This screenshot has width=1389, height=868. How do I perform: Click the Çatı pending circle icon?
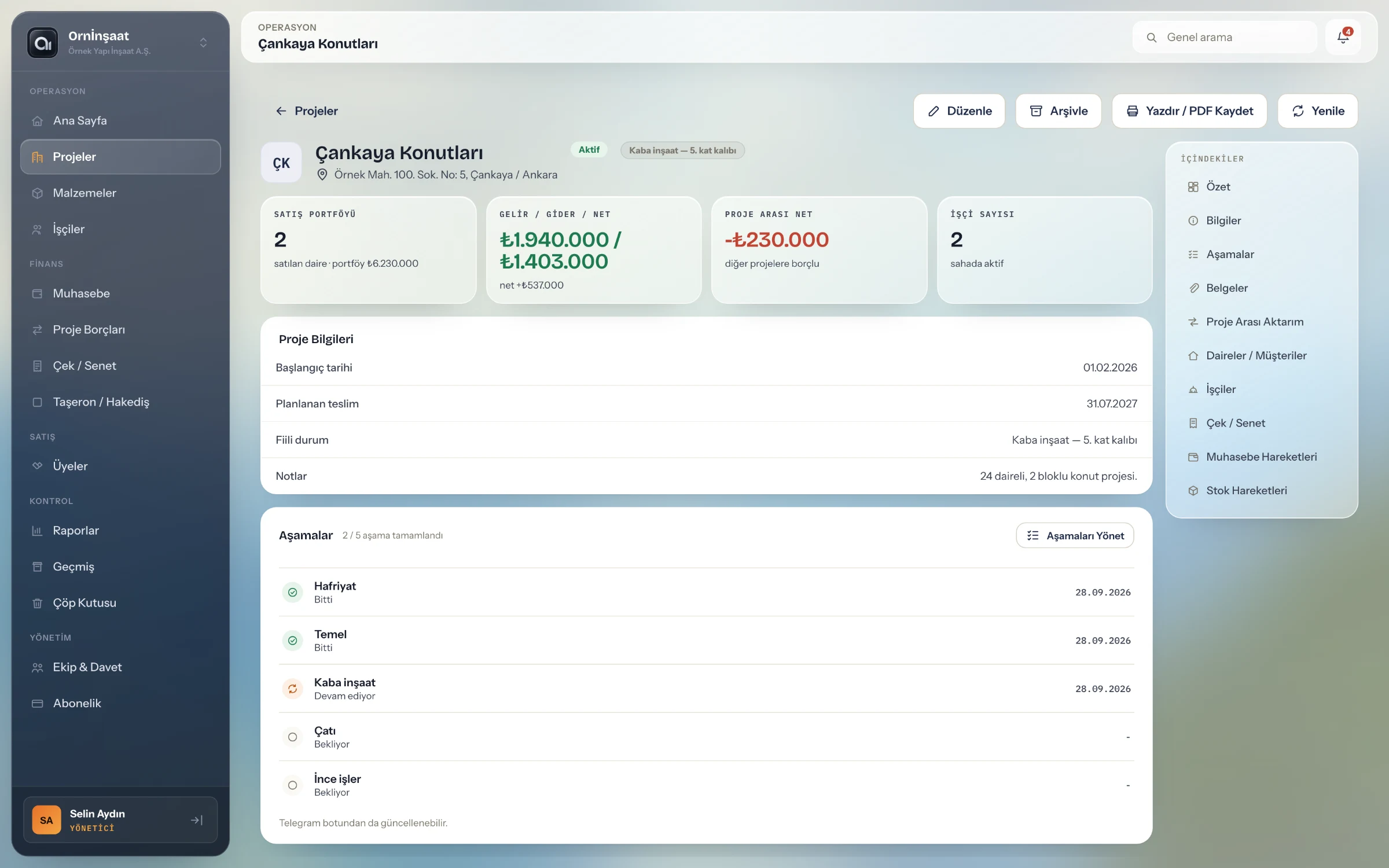pyautogui.click(x=292, y=737)
